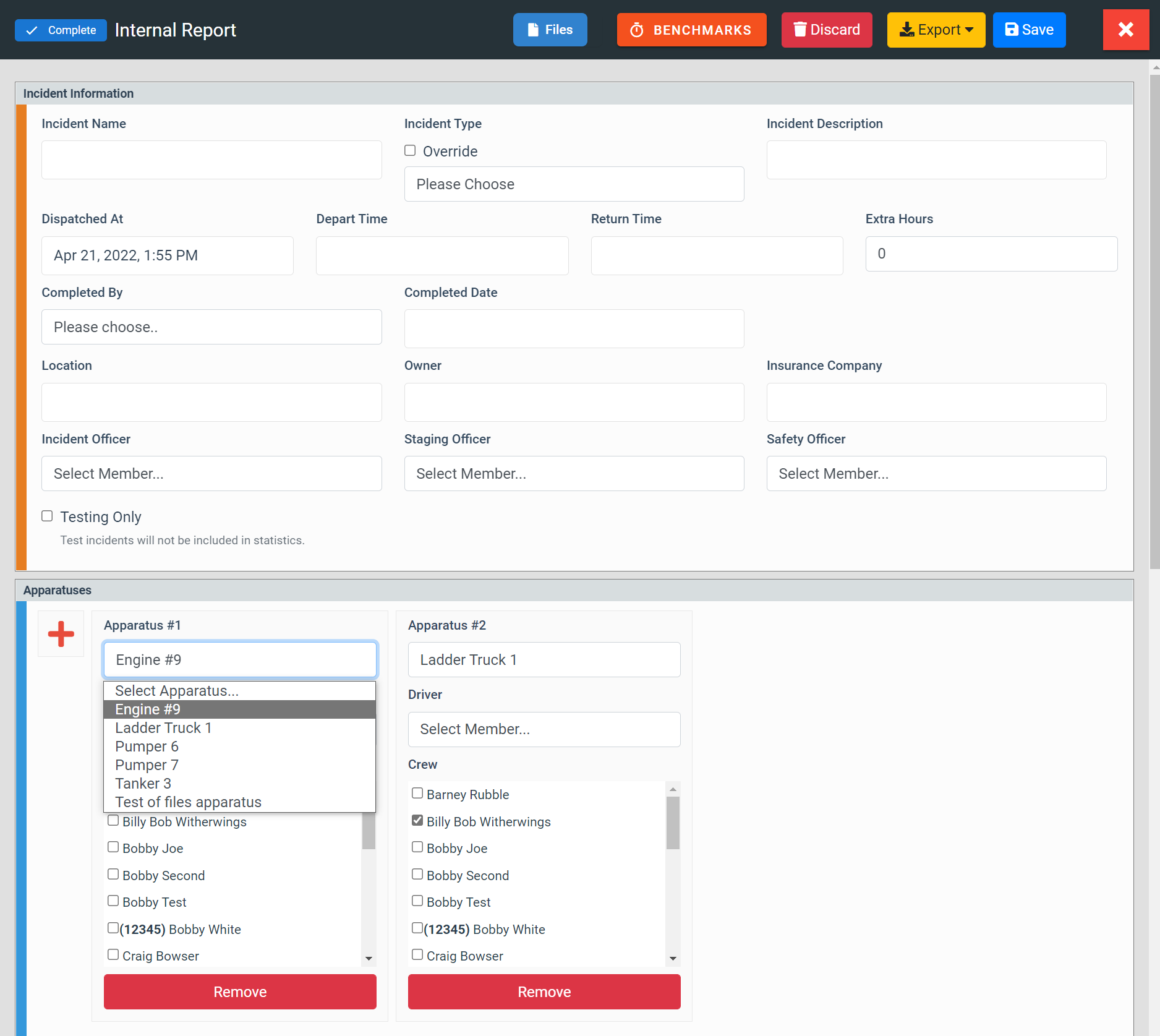Expand the Incident Type Please Choose dropdown
1160x1036 pixels.
coord(574,184)
